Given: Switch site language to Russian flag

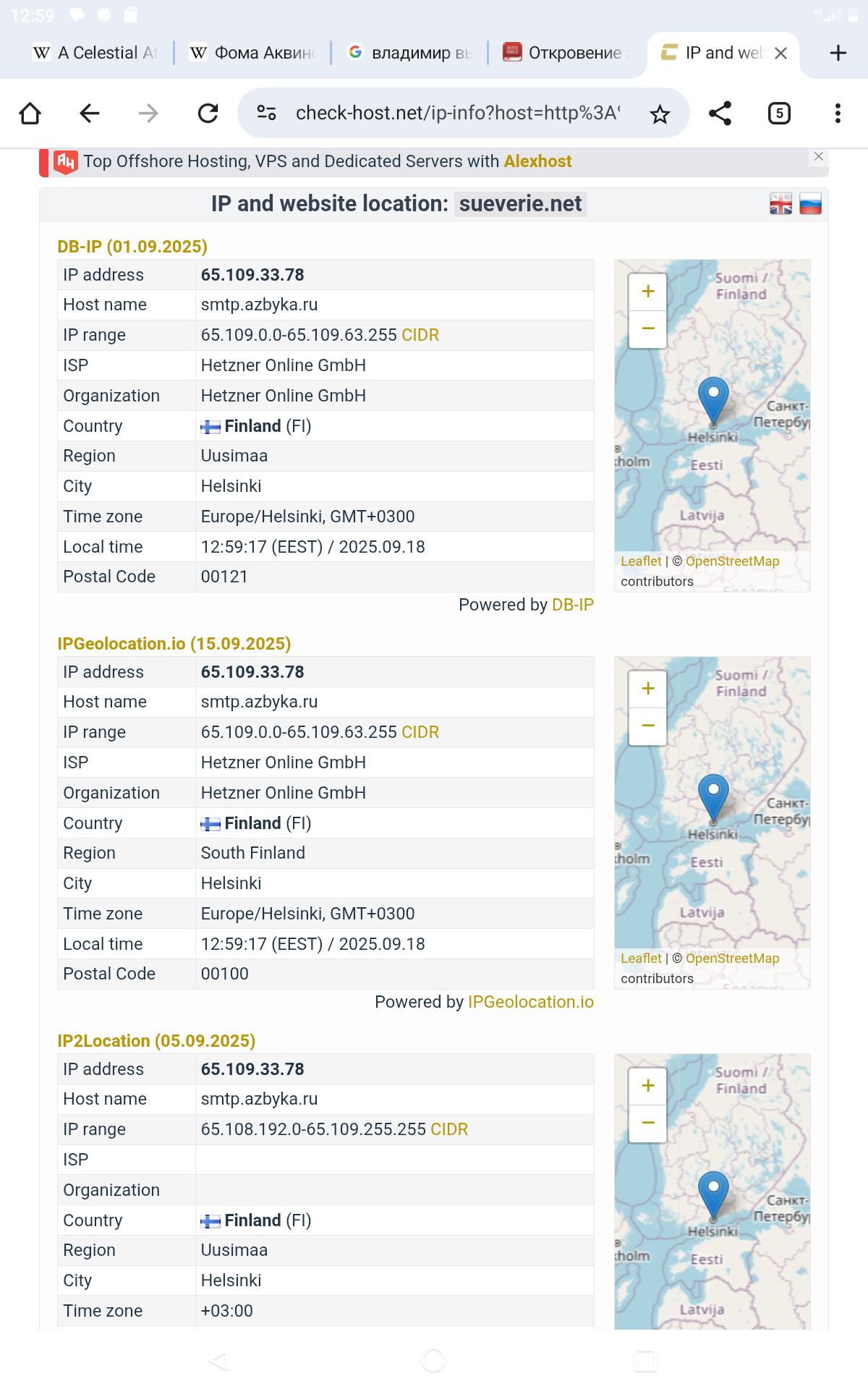Looking at the screenshot, I should (810, 204).
